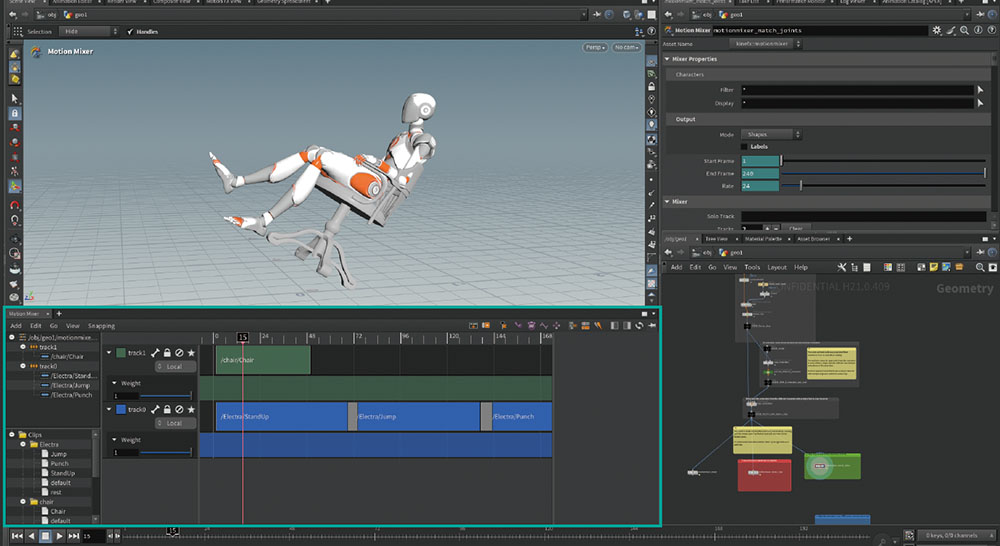Click the bone icon on track0

[155, 409]
